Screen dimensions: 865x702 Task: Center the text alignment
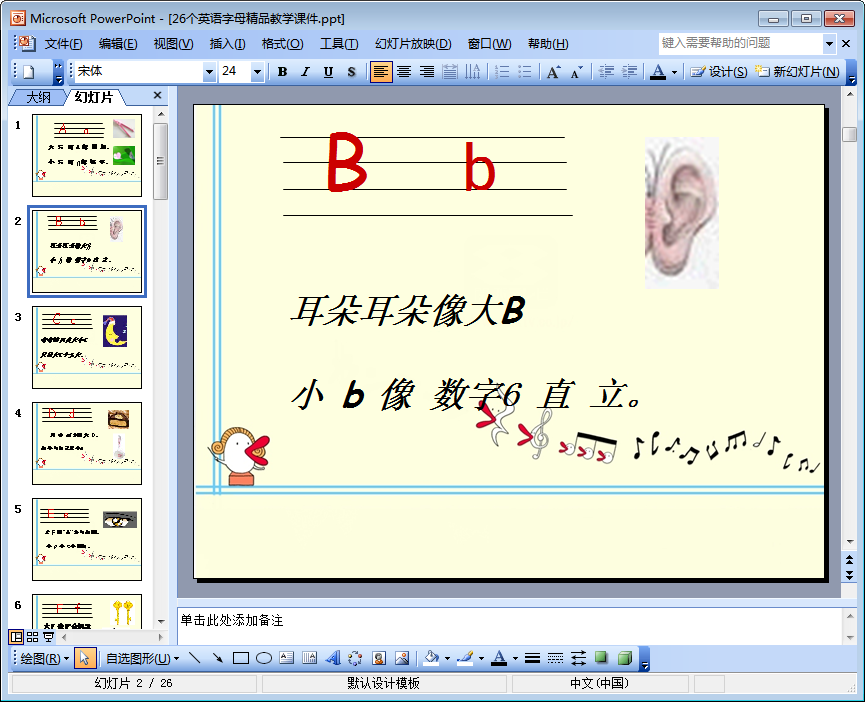[404, 72]
